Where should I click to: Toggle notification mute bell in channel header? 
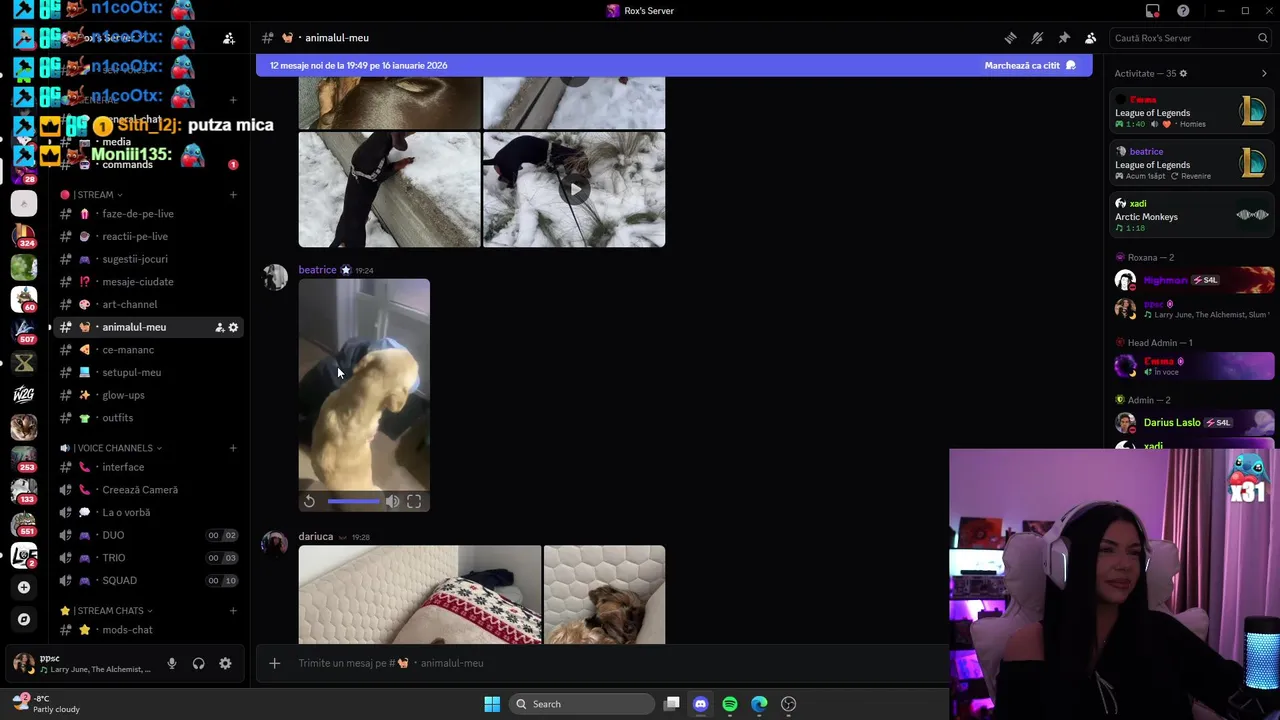[1037, 38]
